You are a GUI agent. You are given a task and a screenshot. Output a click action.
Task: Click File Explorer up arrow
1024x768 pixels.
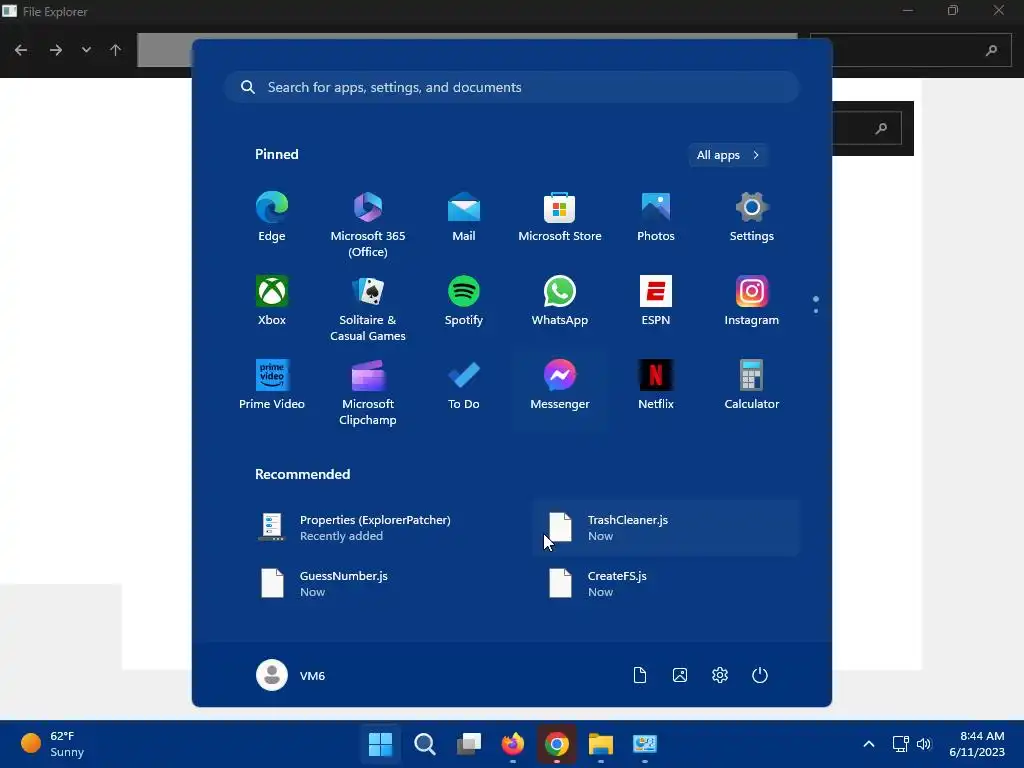116,50
